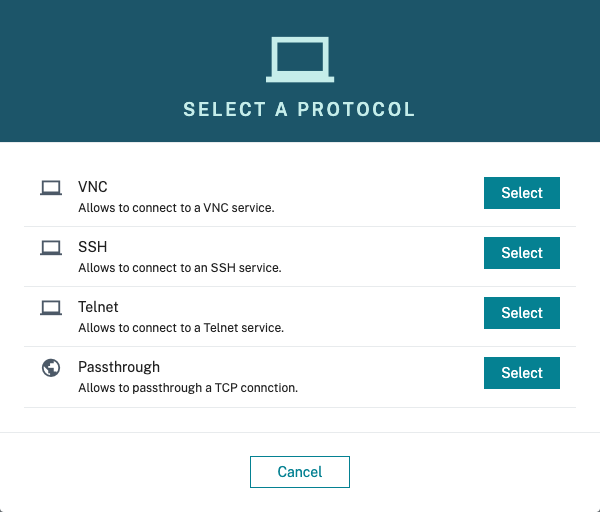Click the Select a Protocol heading
The image size is (600, 512).
[299, 109]
